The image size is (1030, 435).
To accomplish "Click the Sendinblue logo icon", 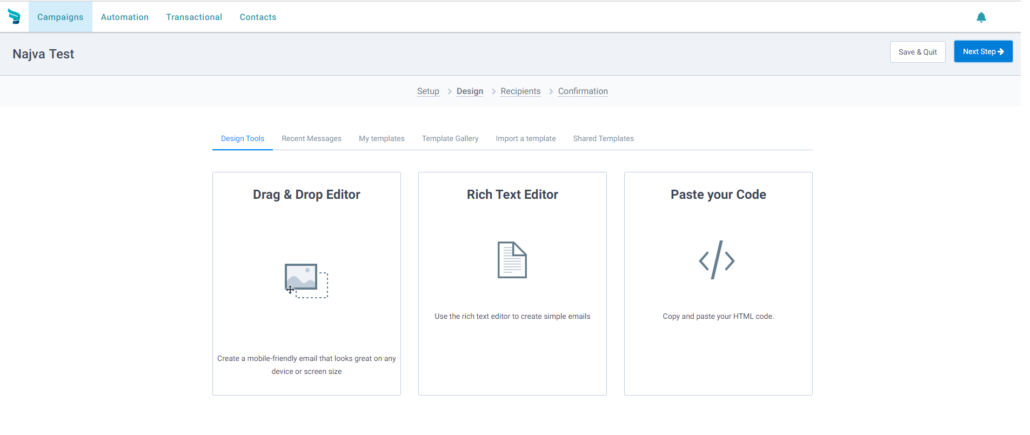I will coord(14,17).
